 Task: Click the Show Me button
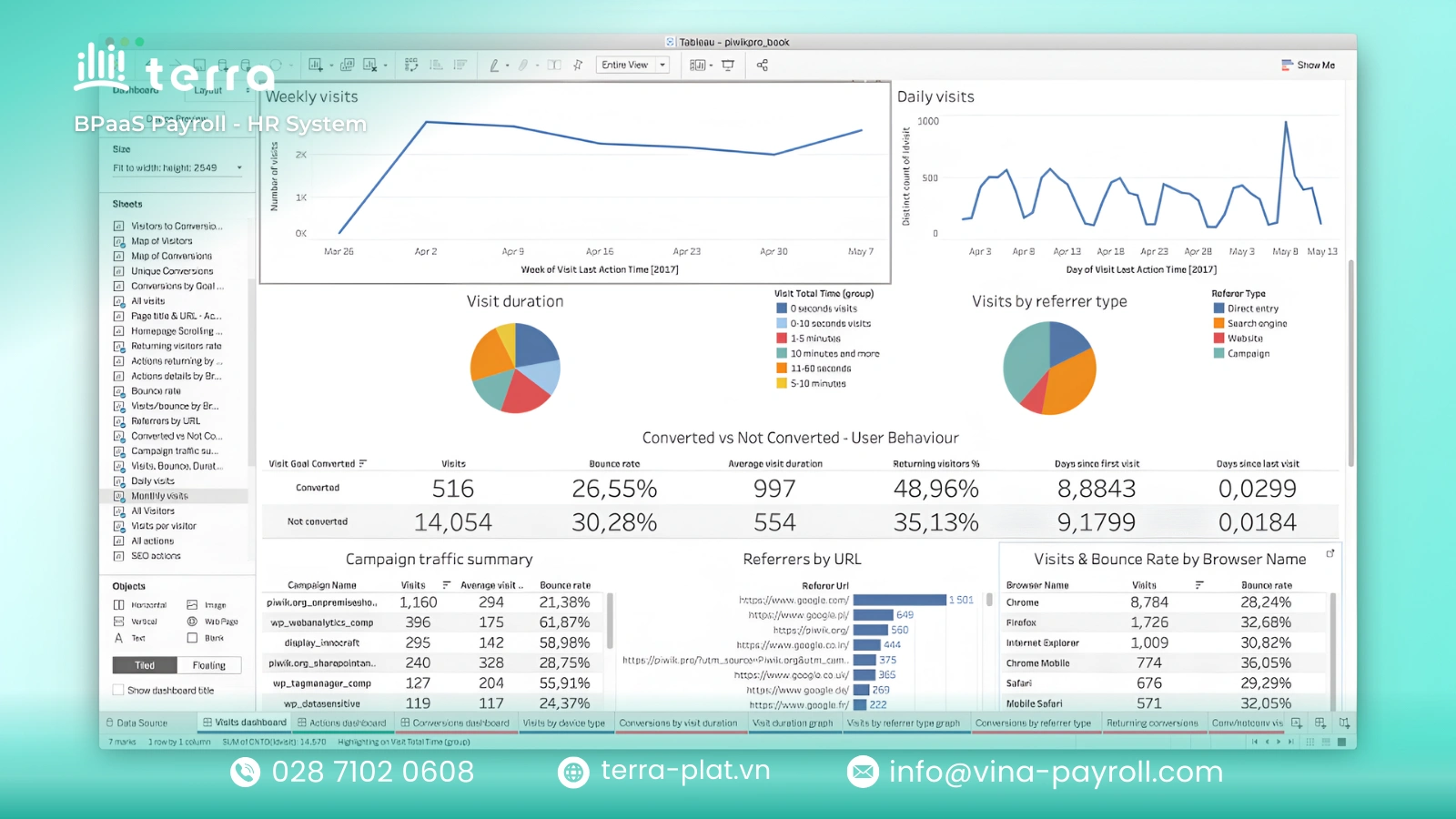tap(1309, 66)
